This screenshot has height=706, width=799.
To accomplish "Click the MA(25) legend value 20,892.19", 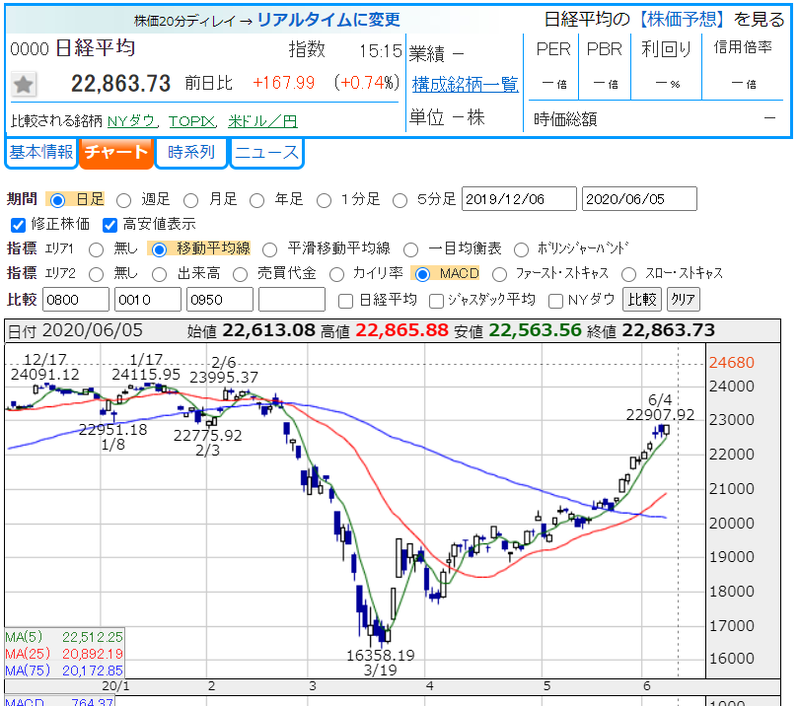I will [x=92, y=654].
